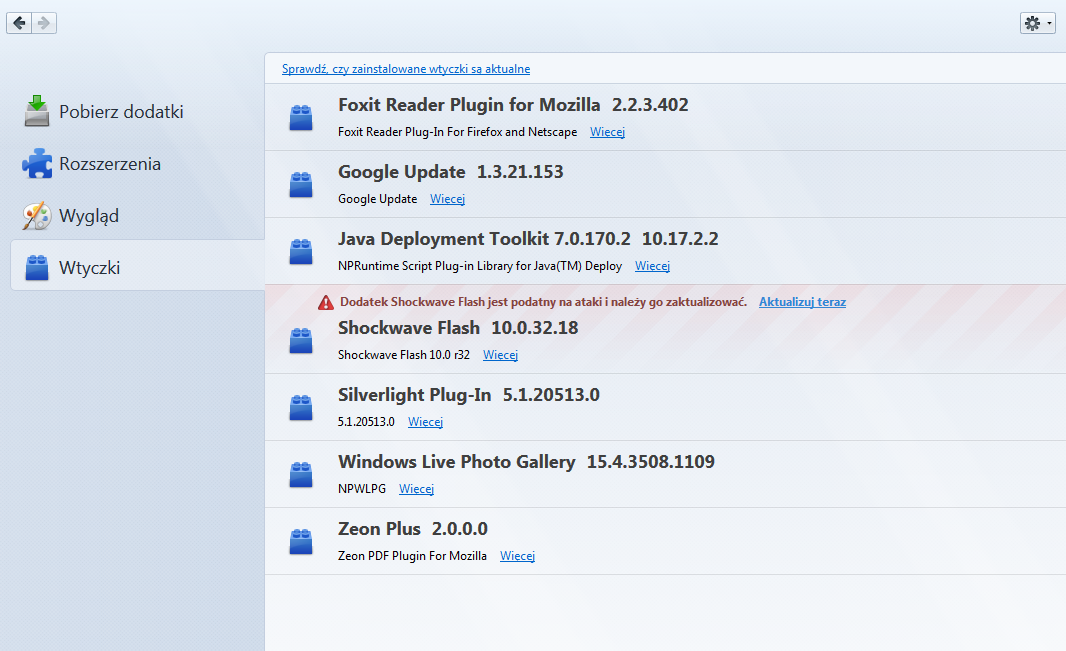Click the Google Update plugin brick icon
The height and width of the screenshot is (651, 1066).
tap(300, 185)
